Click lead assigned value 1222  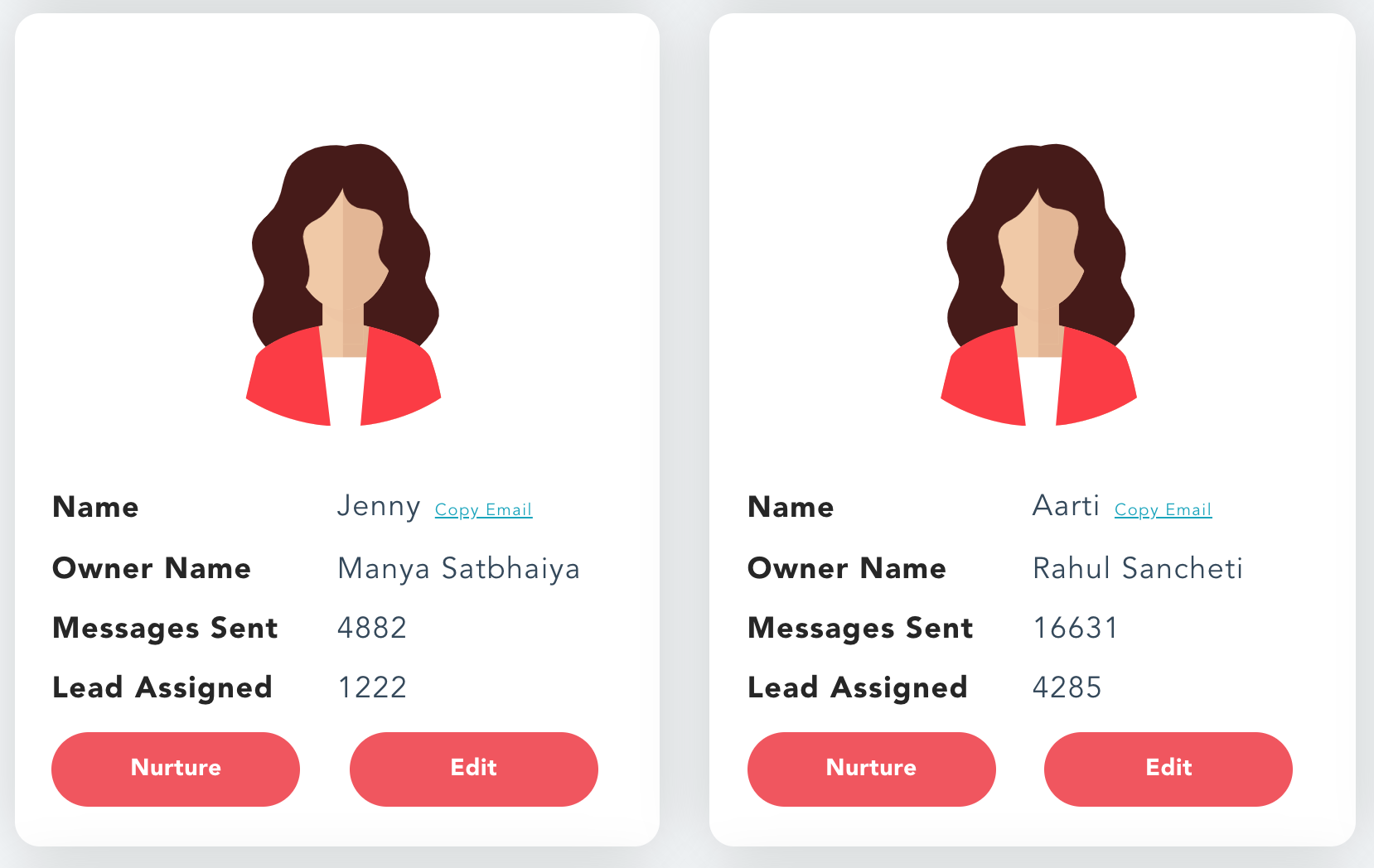click(372, 687)
